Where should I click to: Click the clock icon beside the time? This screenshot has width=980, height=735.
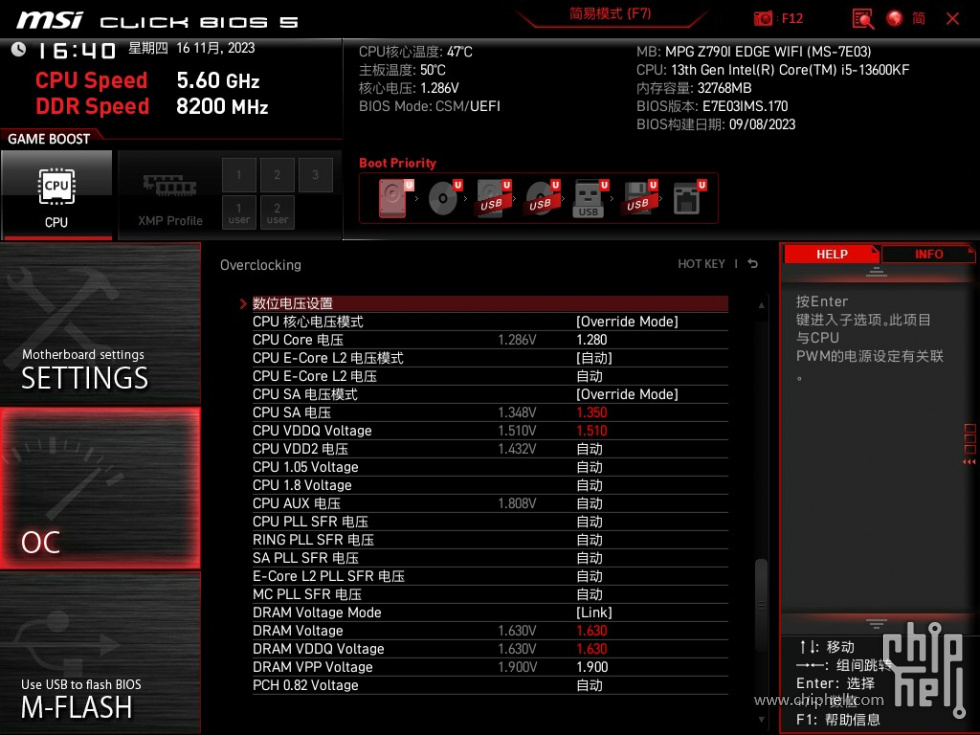19,49
